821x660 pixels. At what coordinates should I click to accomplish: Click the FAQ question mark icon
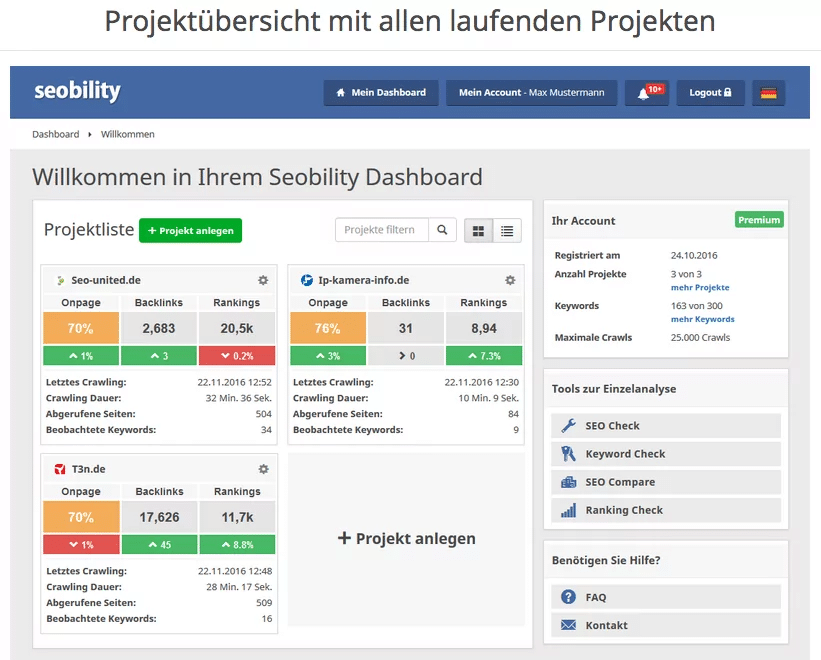[x=568, y=597]
